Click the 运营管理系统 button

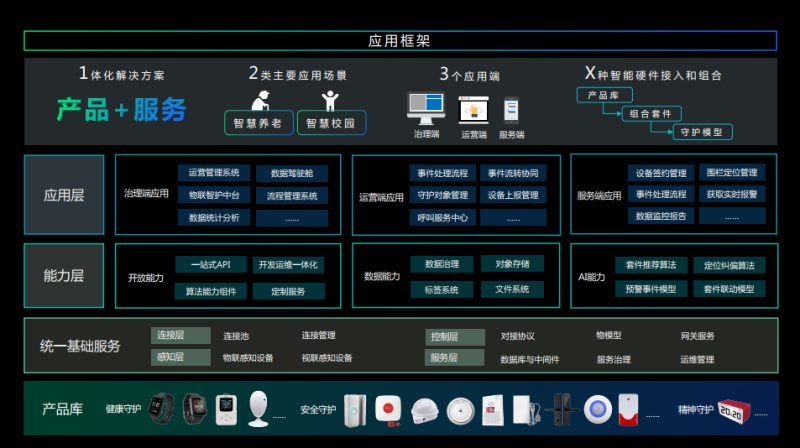(x=214, y=172)
